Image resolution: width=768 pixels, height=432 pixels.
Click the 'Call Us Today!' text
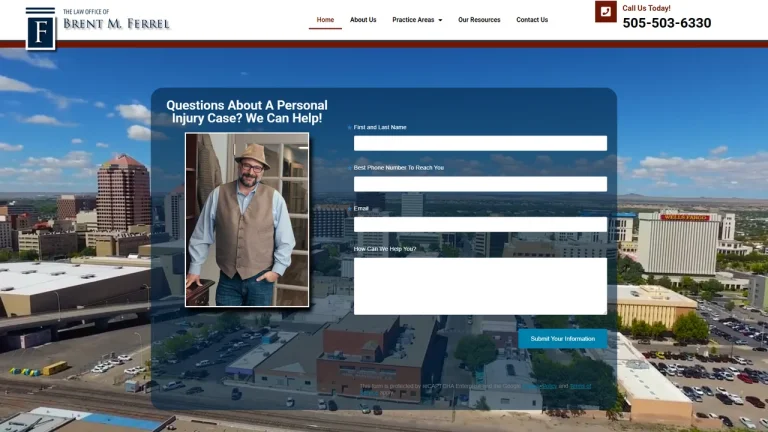coord(646,8)
